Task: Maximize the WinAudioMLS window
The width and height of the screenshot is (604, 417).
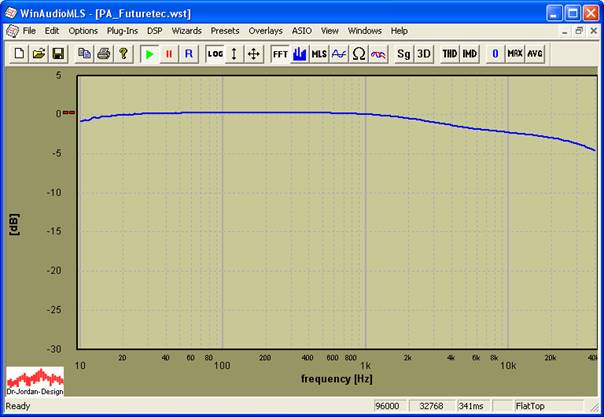Action: click(x=572, y=13)
